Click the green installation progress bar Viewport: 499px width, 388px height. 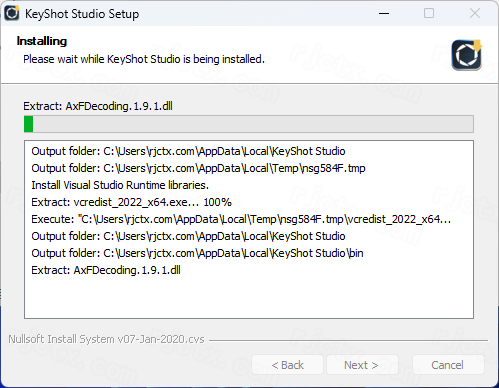point(249,124)
